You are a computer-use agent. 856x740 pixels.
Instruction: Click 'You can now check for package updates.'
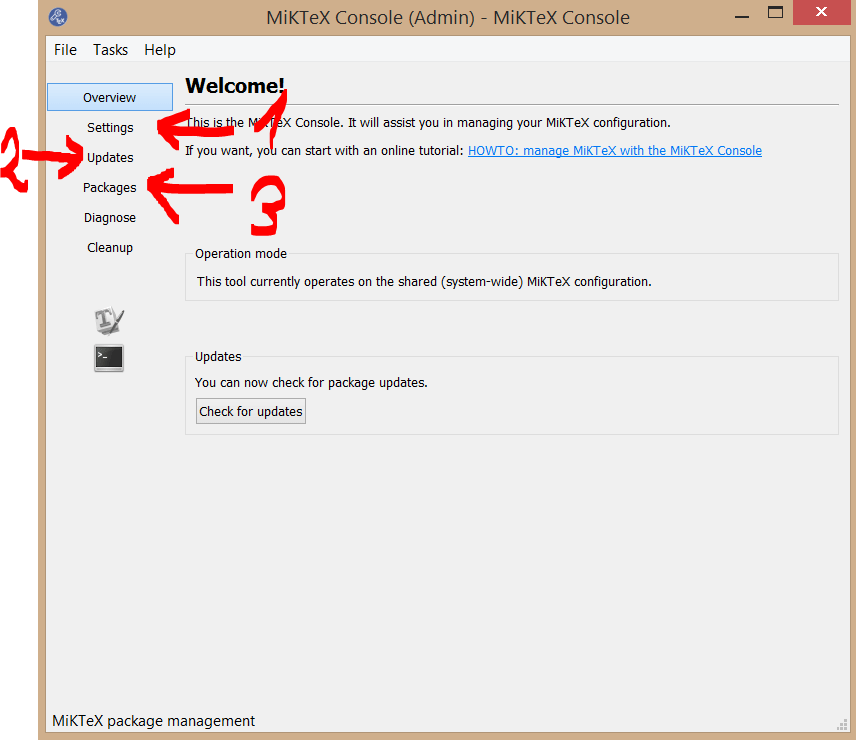(311, 383)
